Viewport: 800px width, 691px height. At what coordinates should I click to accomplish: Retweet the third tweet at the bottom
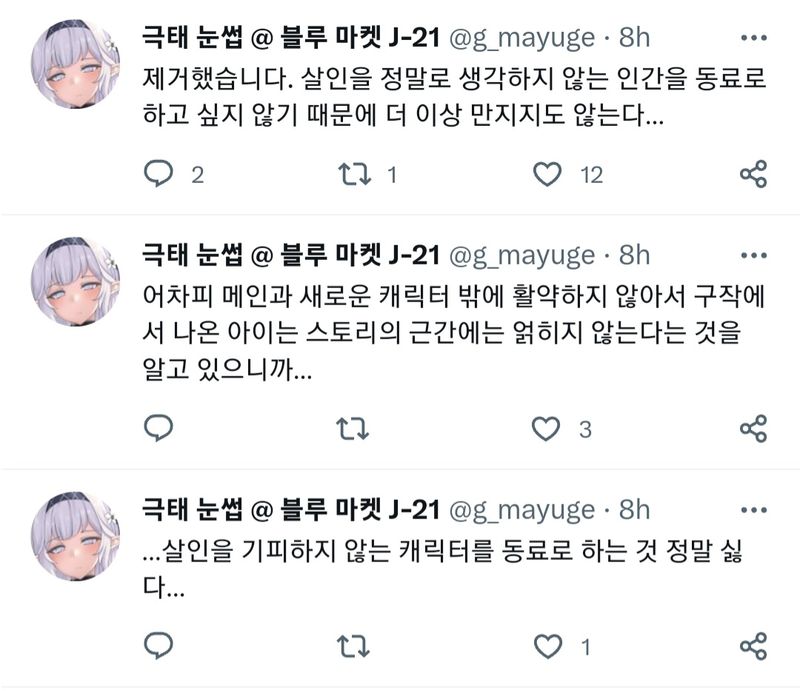pyautogui.click(x=353, y=646)
